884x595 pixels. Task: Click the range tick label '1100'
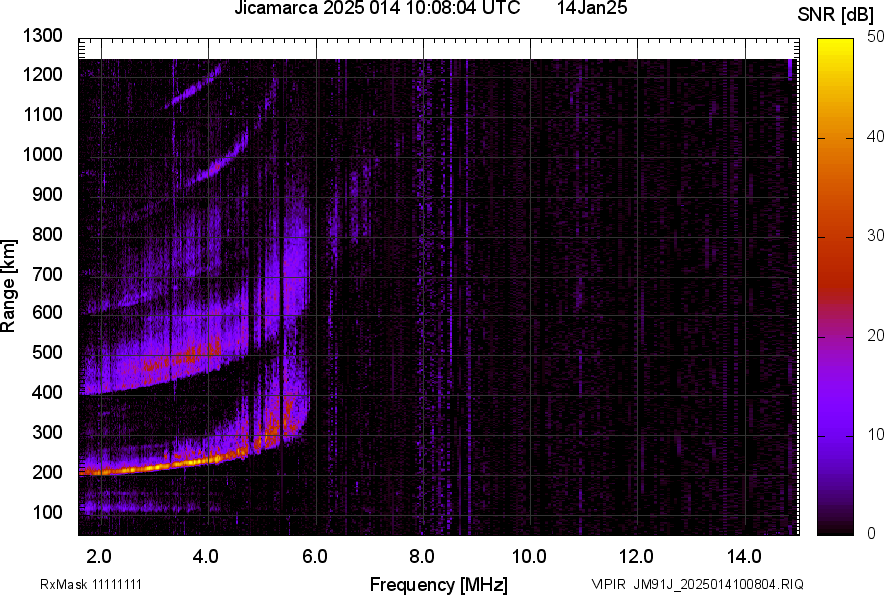(x=42, y=114)
